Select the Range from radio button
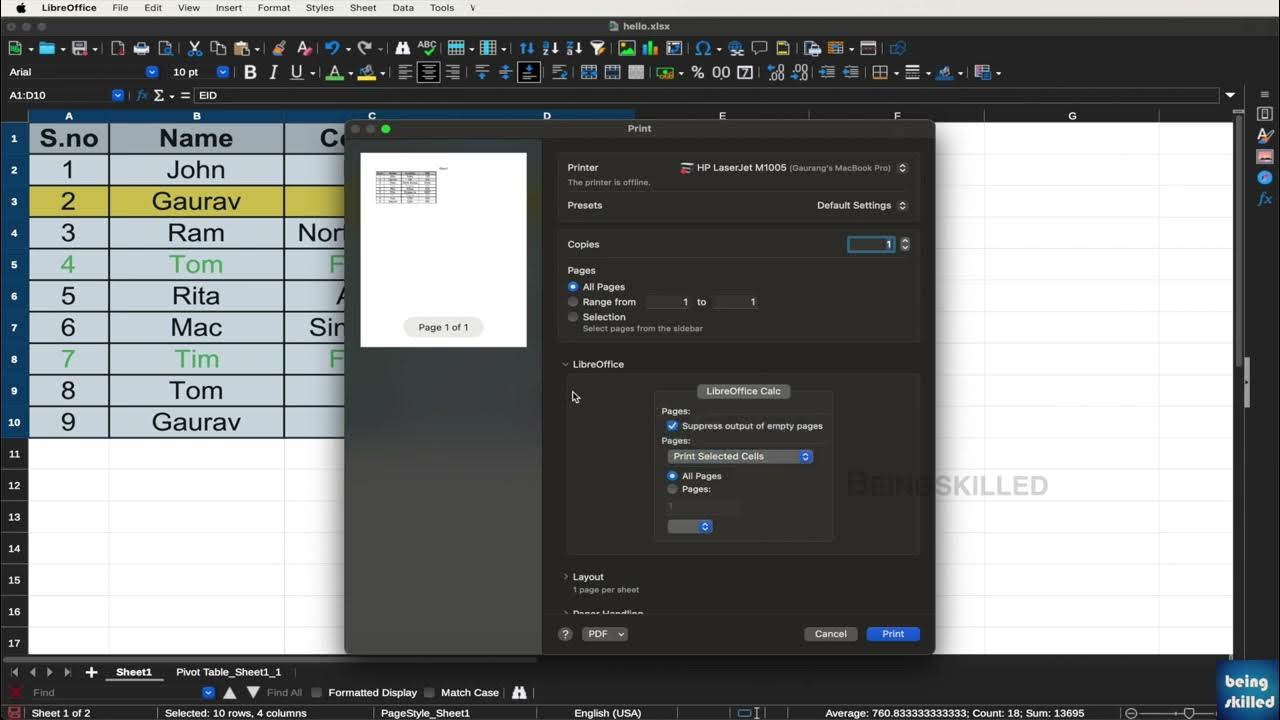The image size is (1280, 720). click(x=573, y=302)
